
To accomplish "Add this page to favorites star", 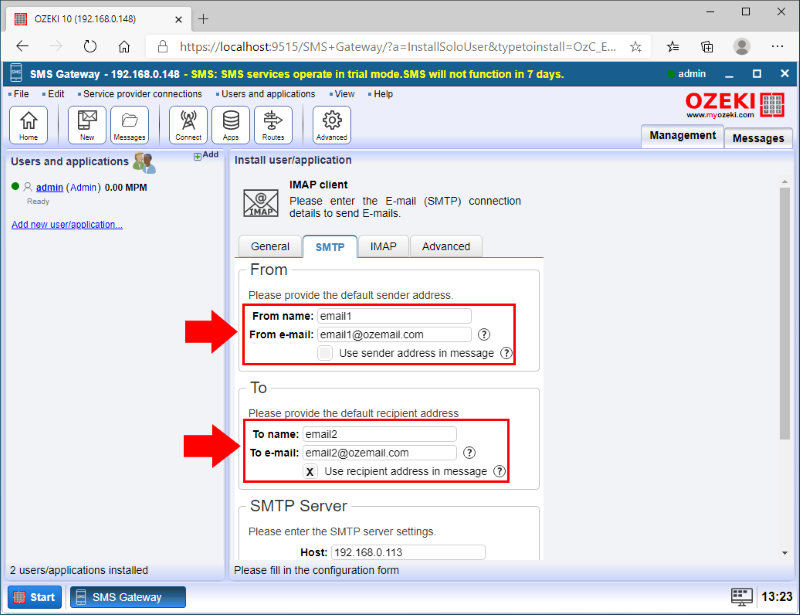I will pyautogui.click(x=635, y=47).
